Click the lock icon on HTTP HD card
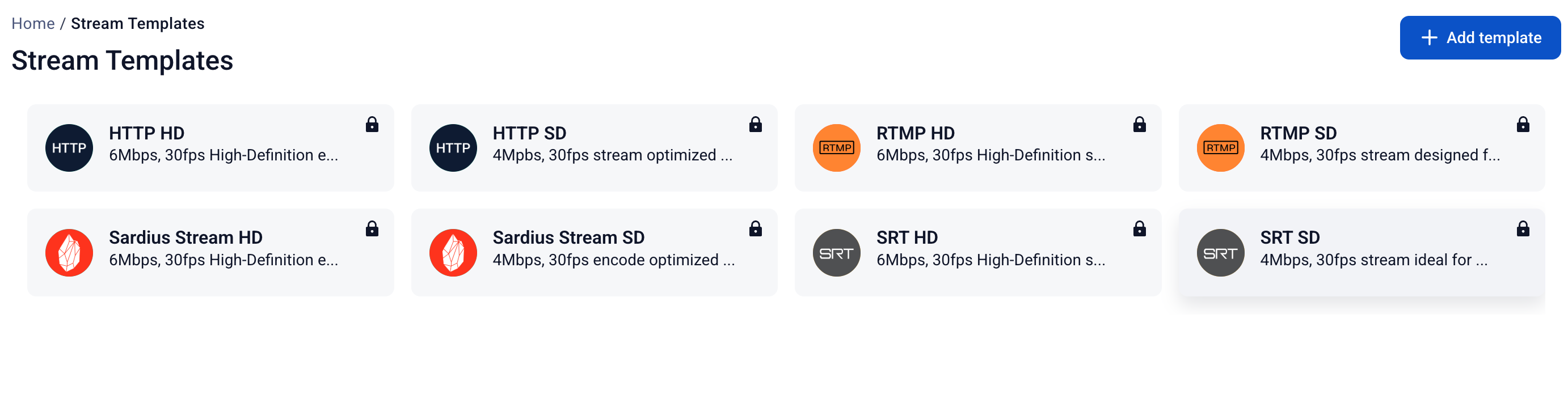Viewport: 1568px width, 399px height. point(372,124)
